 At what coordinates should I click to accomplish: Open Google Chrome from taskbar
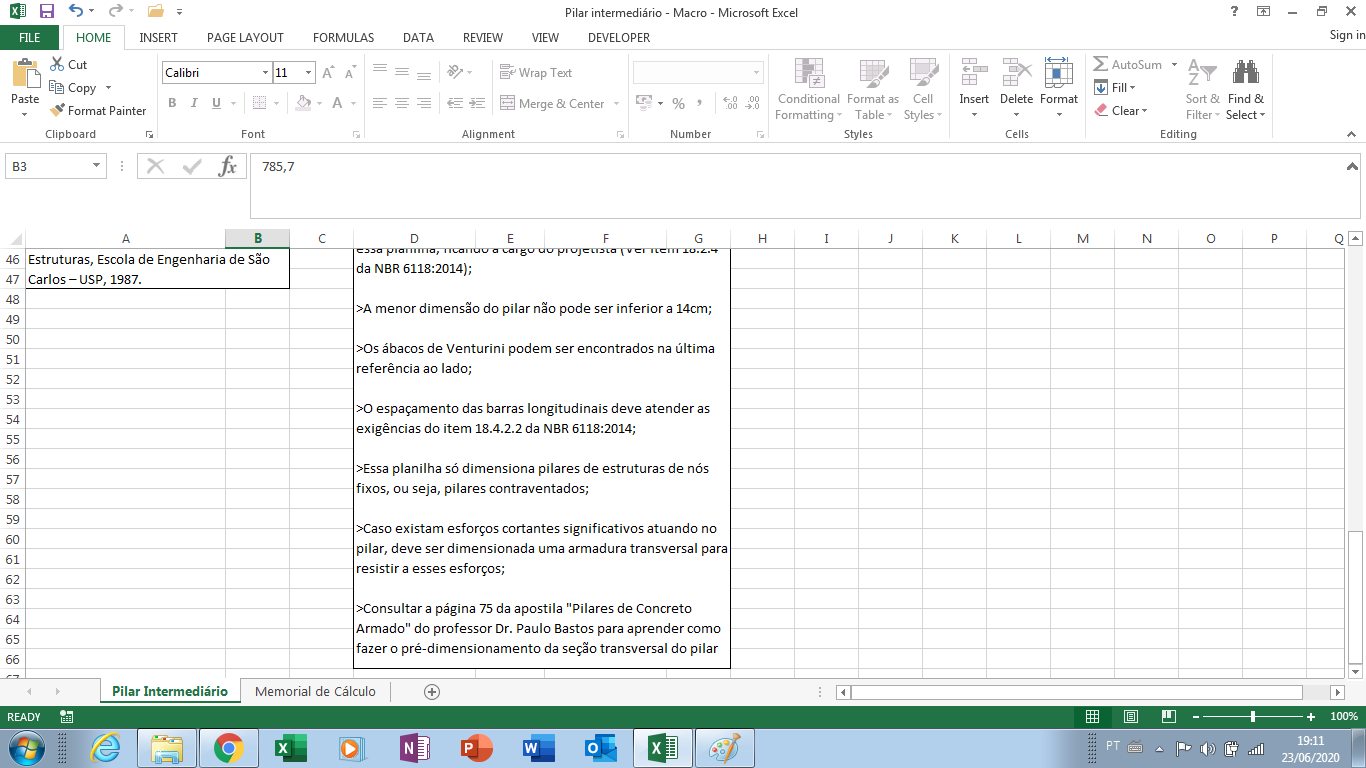pos(228,748)
